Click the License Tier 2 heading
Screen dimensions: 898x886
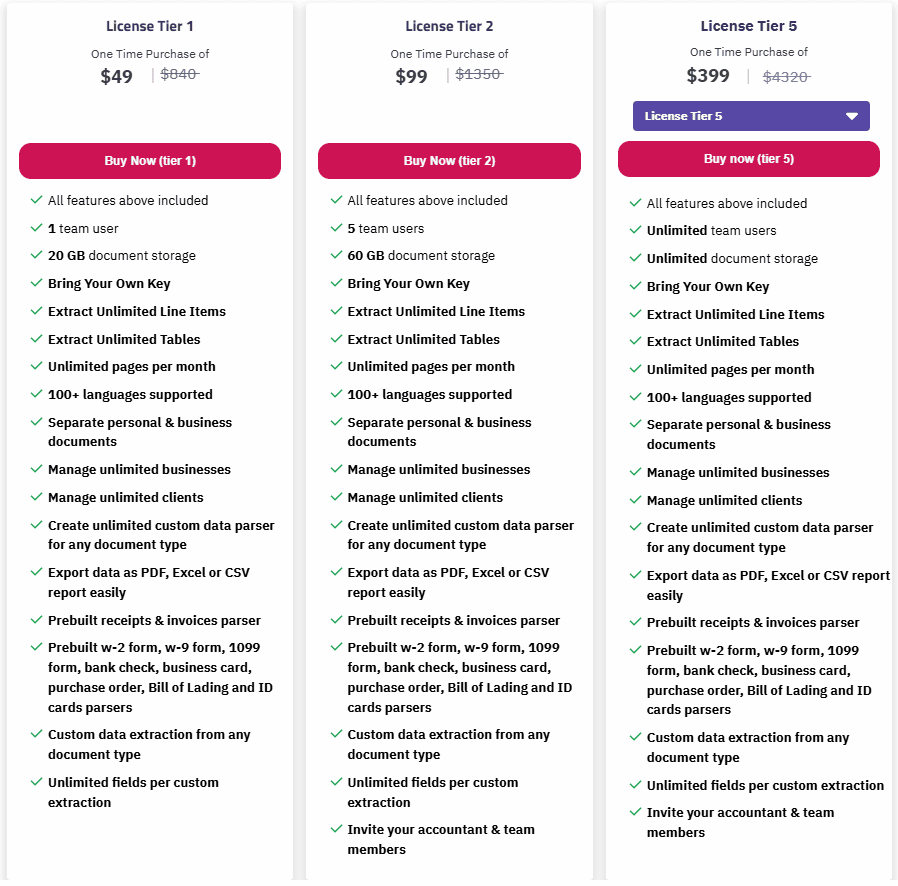pyautogui.click(x=449, y=26)
